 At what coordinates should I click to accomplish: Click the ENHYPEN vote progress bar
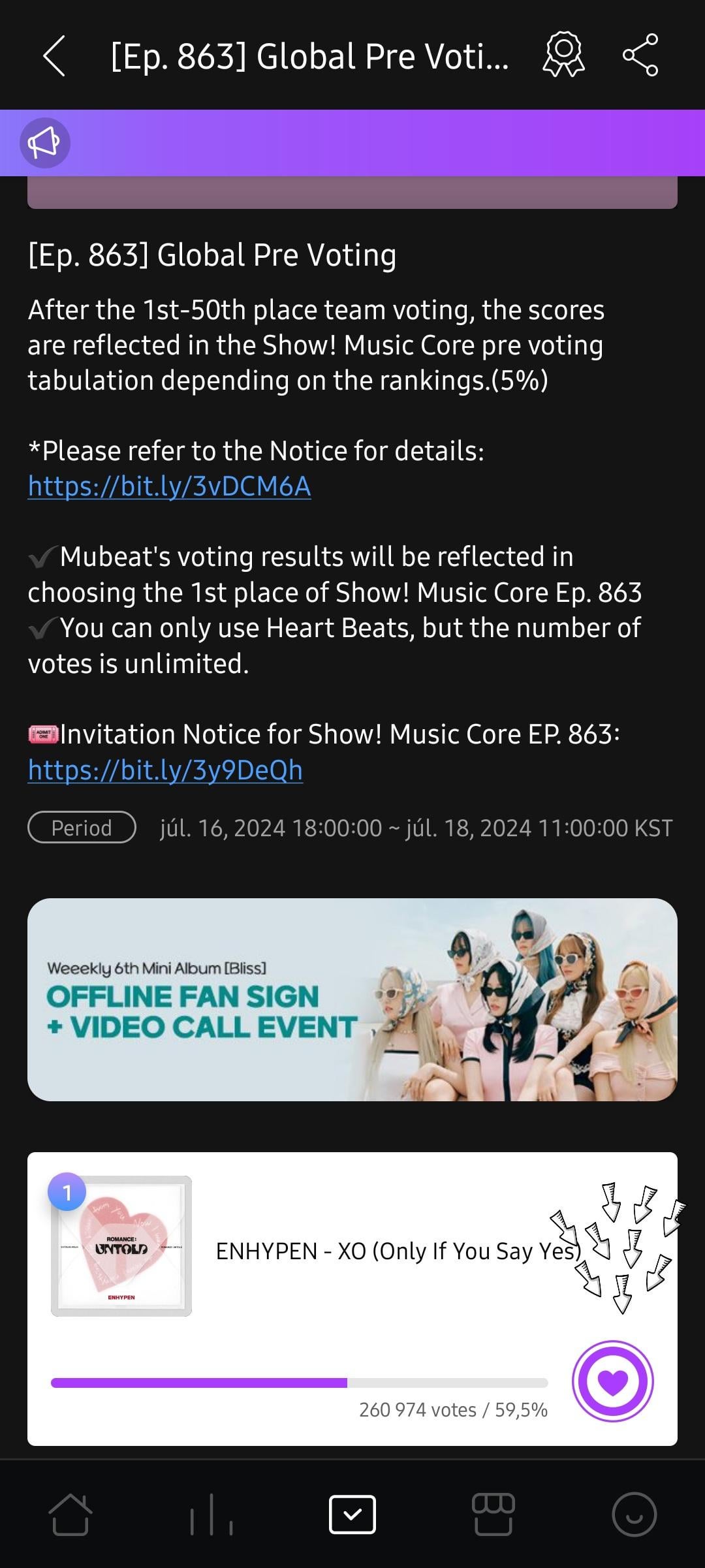299,1383
